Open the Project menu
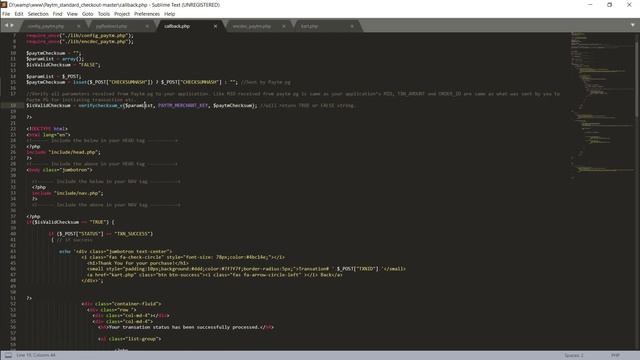 122,14
